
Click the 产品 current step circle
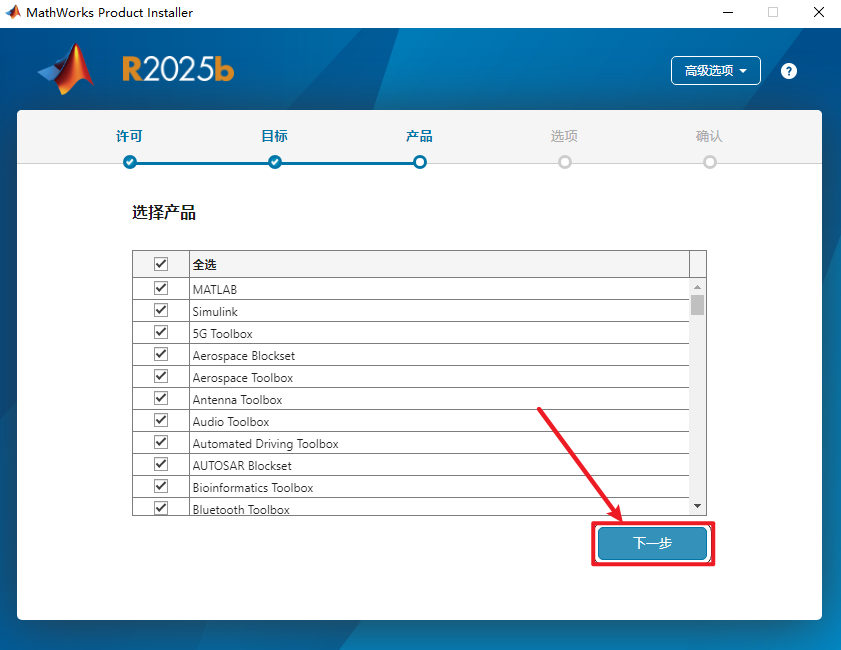[420, 162]
